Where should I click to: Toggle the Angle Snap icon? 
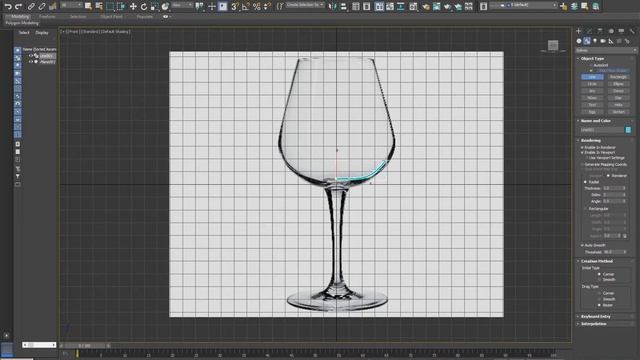(x=246, y=7)
